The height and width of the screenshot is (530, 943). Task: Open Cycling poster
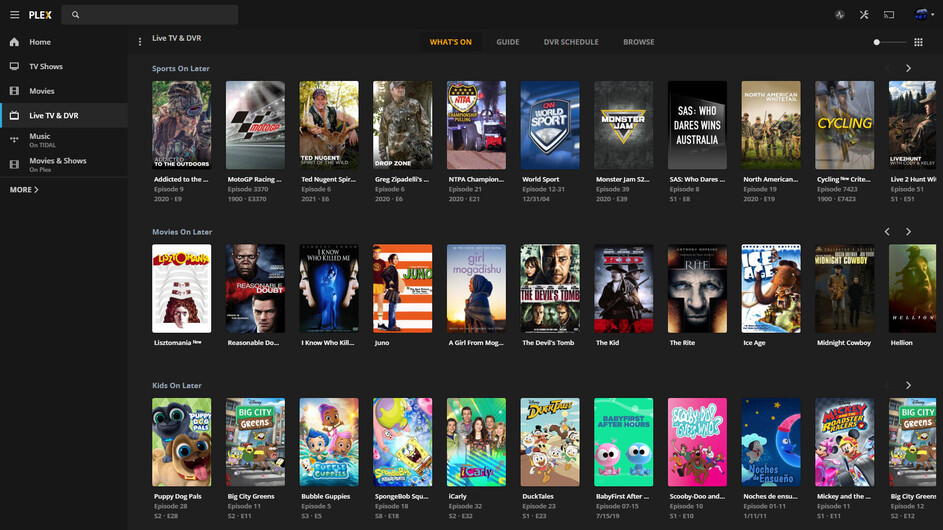(x=844, y=125)
